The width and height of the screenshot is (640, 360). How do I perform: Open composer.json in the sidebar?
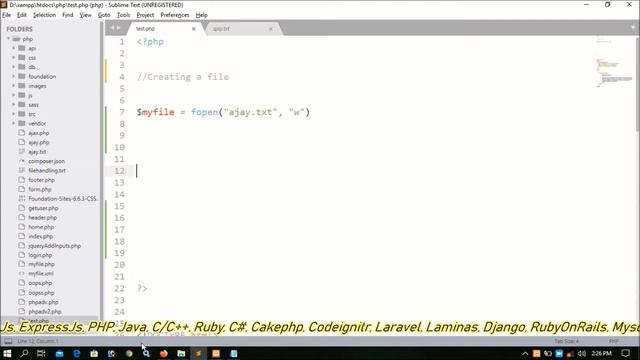(47, 161)
